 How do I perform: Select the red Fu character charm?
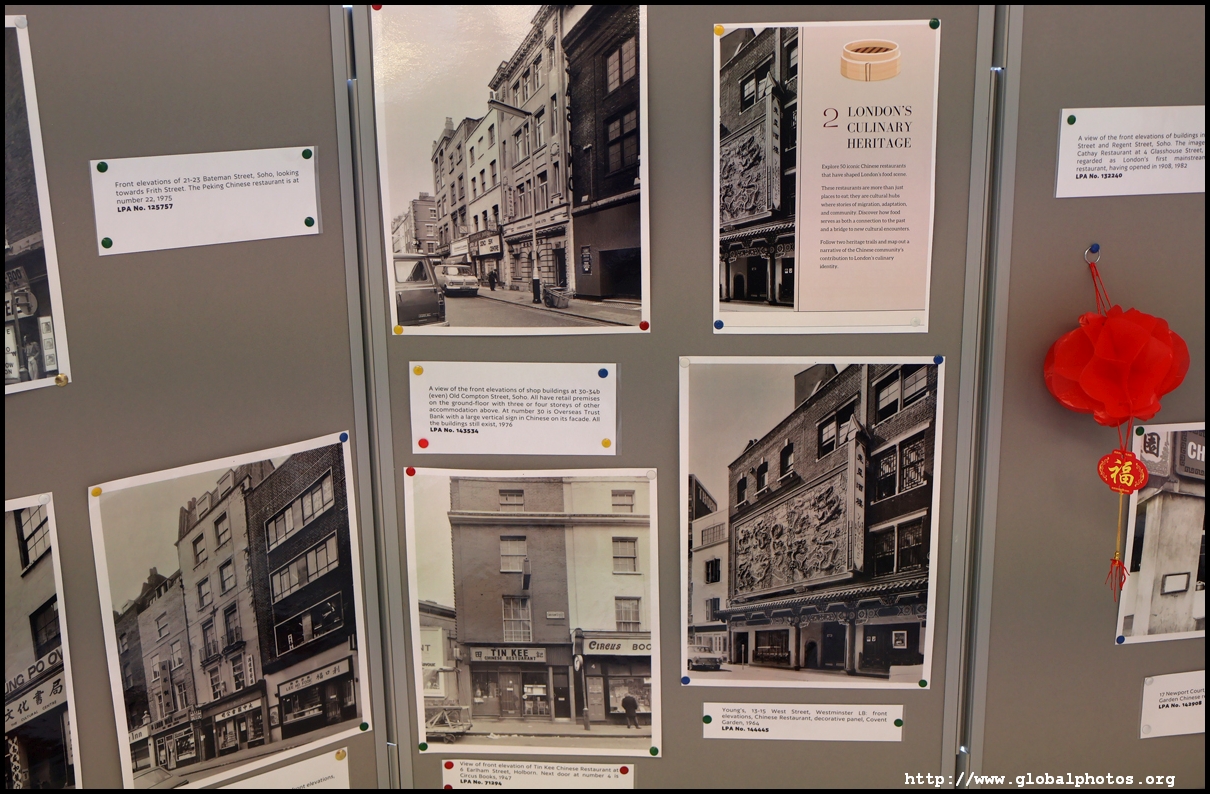1122,471
